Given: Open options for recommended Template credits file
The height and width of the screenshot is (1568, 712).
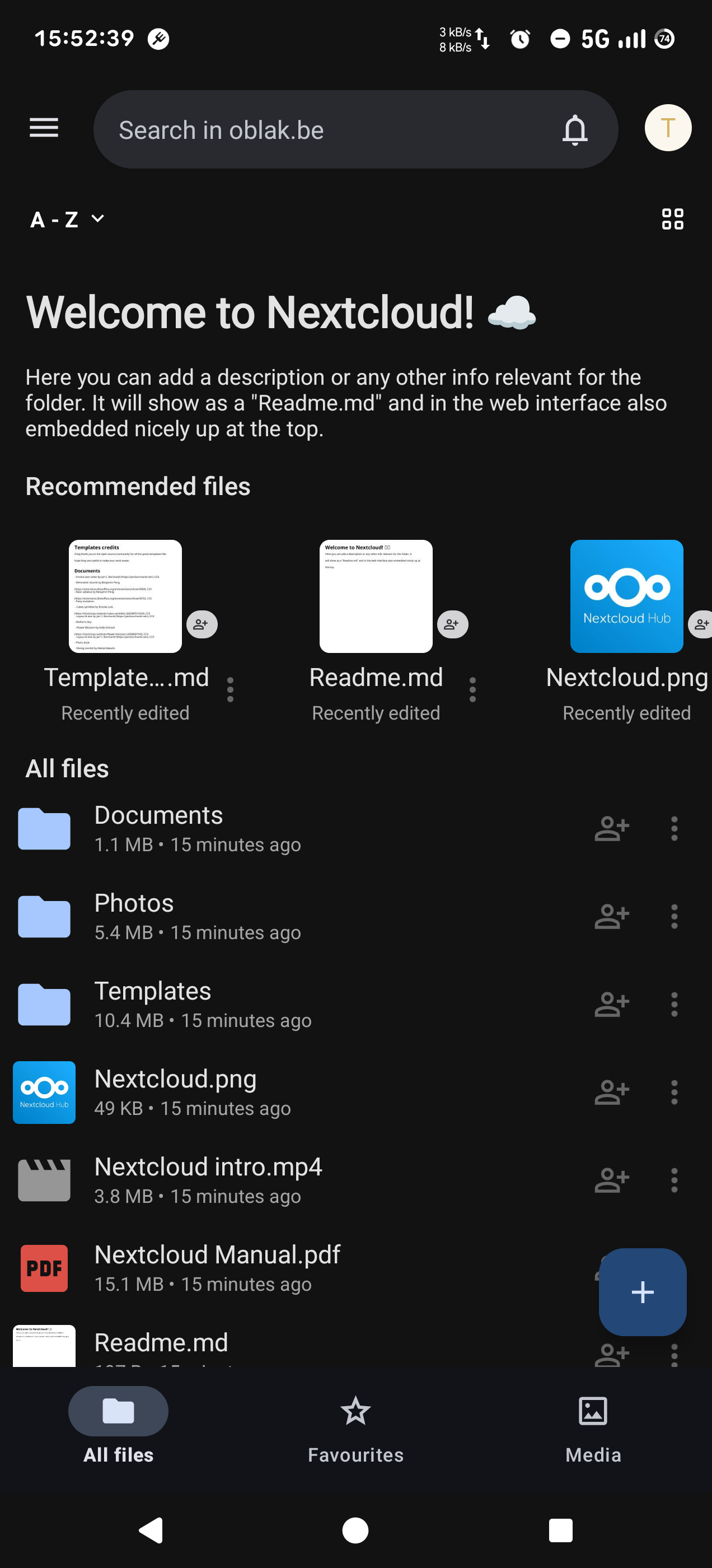Looking at the screenshot, I should tap(230, 690).
